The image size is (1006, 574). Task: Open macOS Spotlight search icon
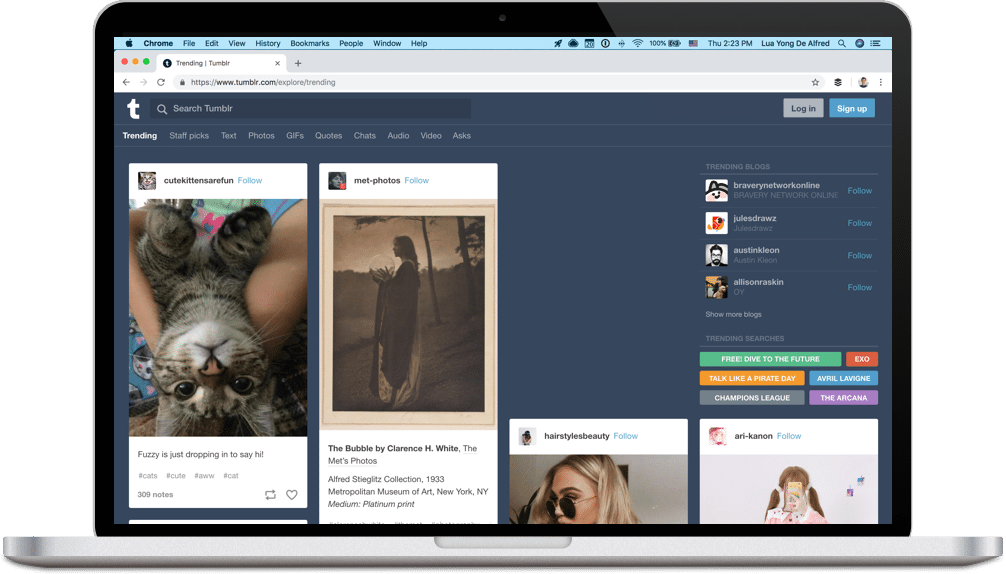[x=842, y=44]
